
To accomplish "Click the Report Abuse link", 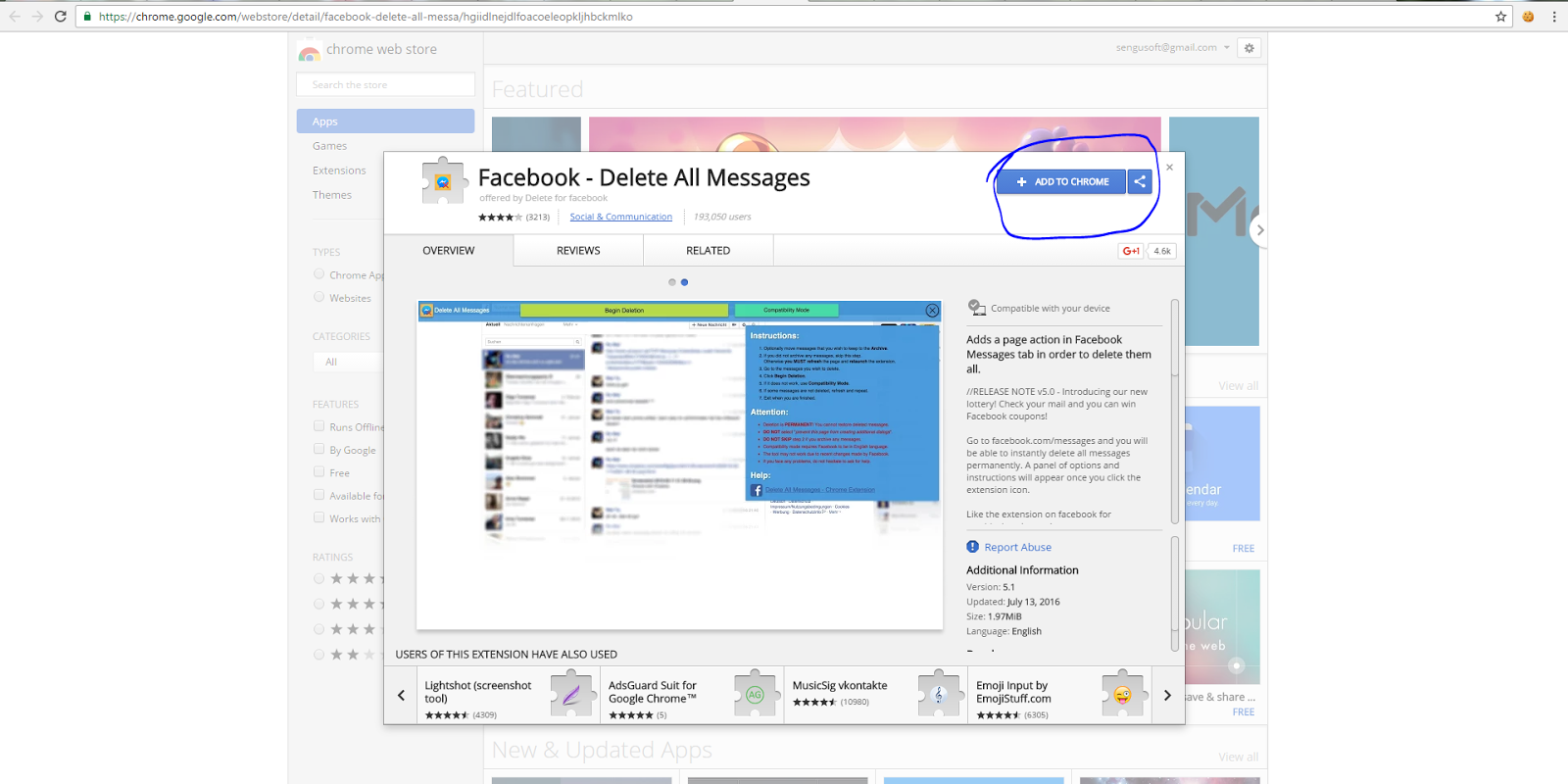I will pos(1018,548).
